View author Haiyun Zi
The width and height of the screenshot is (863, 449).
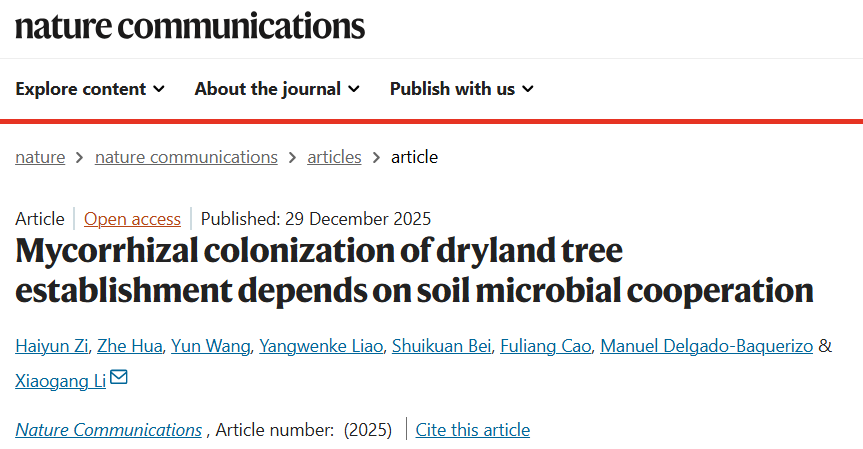[53, 346]
